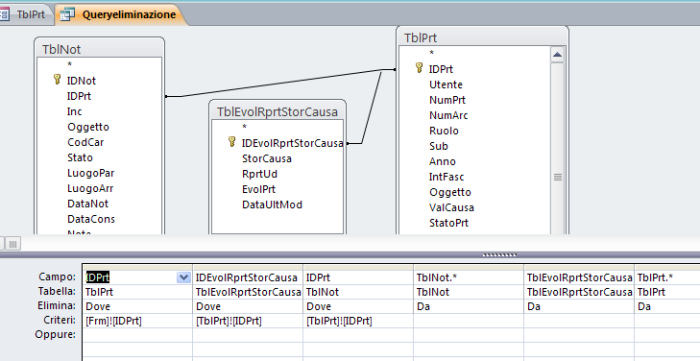Select the Queryeliminazione tab
This screenshot has width=700, height=361.
click(x=121, y=14)
